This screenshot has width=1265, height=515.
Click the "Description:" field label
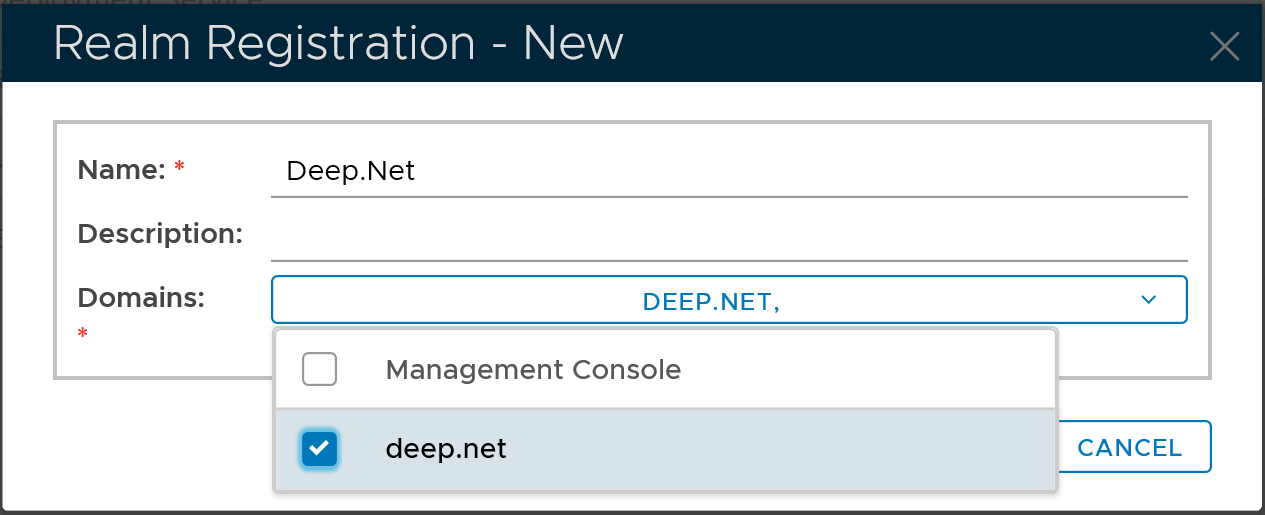coord(160,234)
